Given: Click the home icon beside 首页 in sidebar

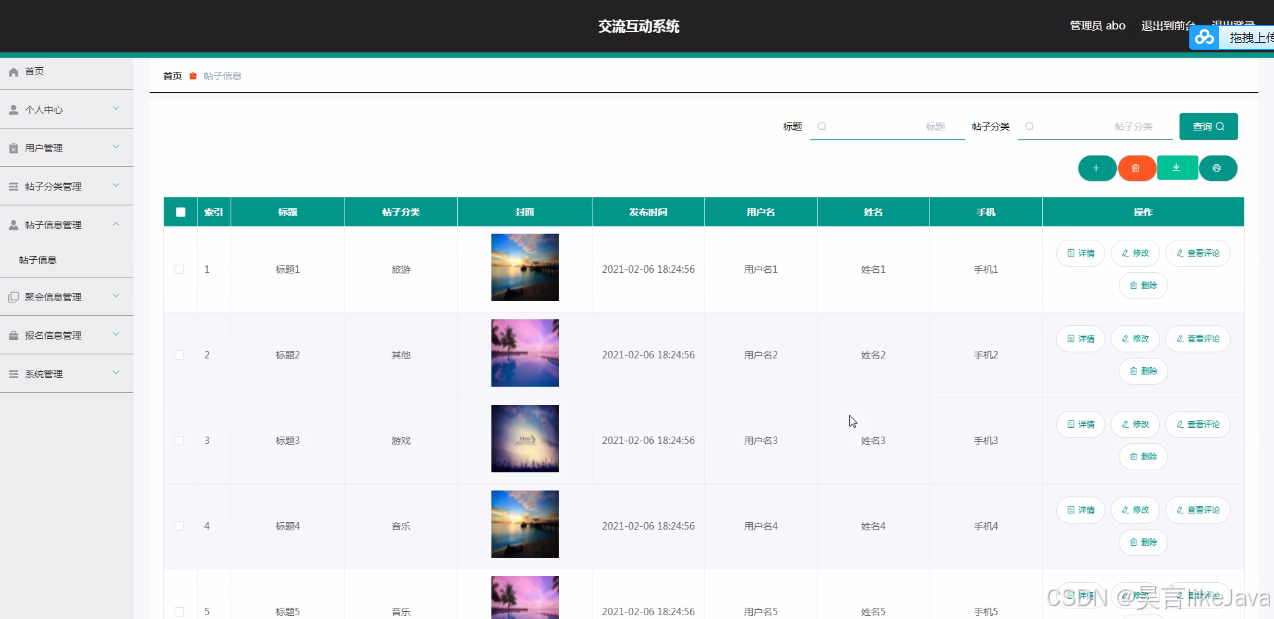Looking at the screenshot, I should (x=14, y=72).
